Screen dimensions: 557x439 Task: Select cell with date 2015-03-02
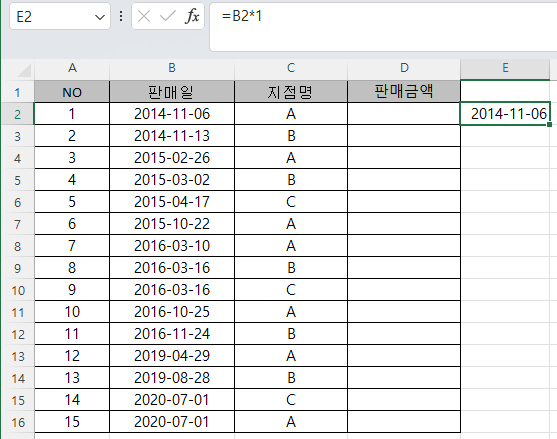pyautogui.click(x=172, y=180)
